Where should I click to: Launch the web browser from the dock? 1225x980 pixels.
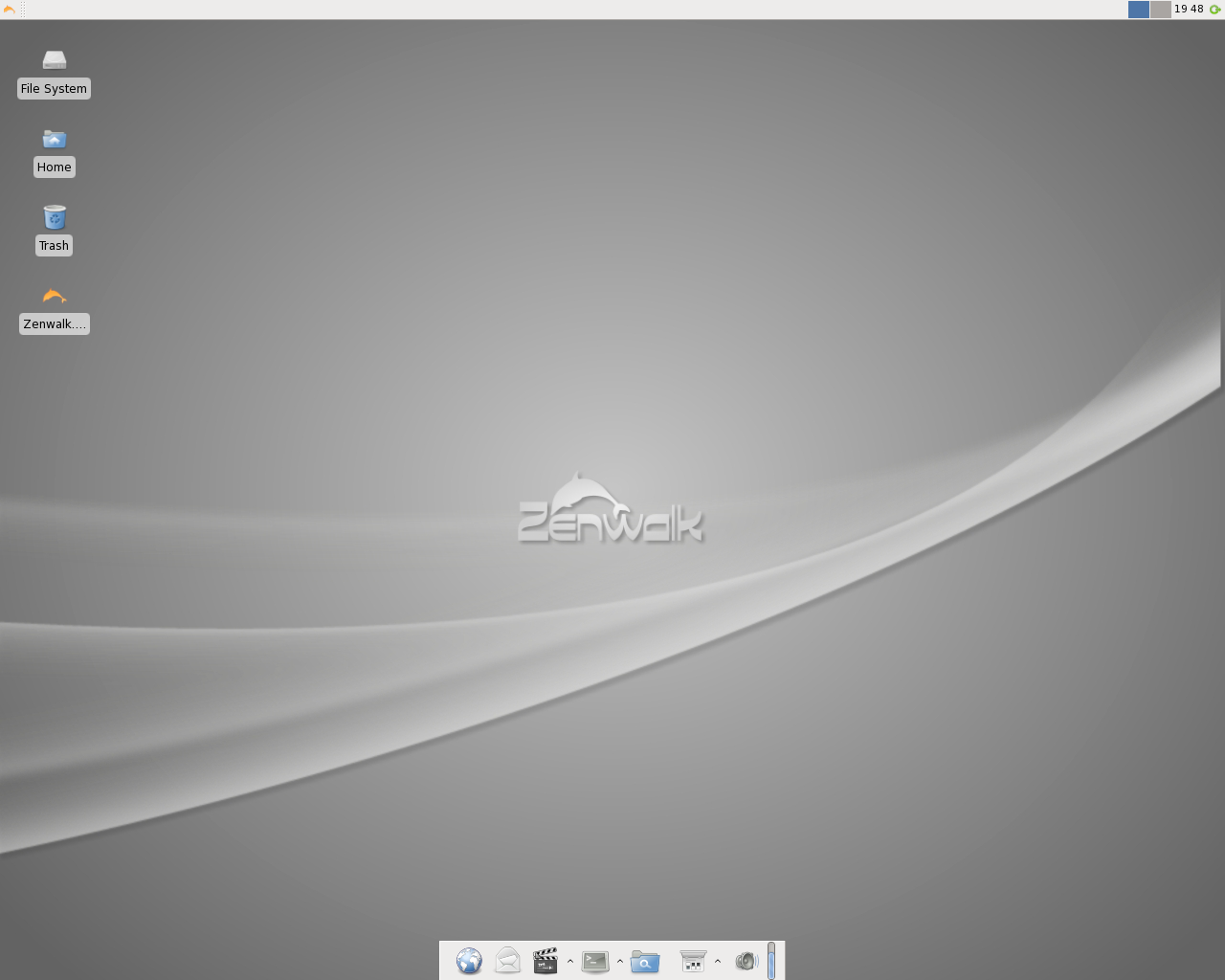point(469,961)
